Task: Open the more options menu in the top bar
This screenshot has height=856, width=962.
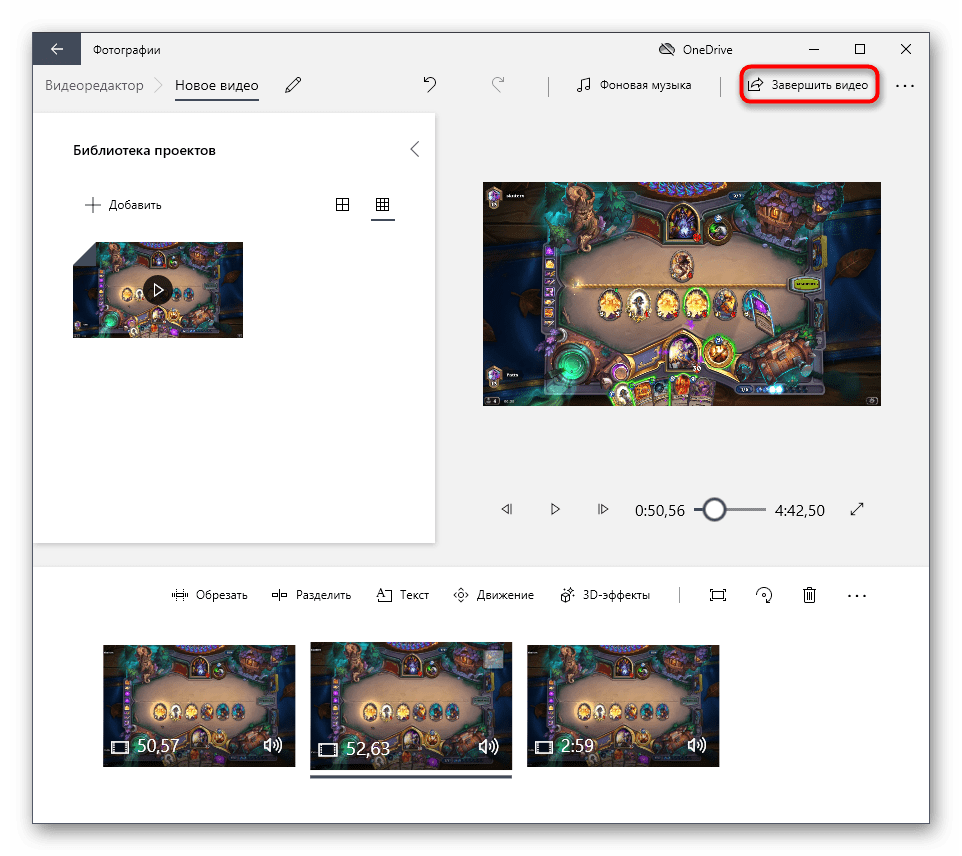Action: 905,86
